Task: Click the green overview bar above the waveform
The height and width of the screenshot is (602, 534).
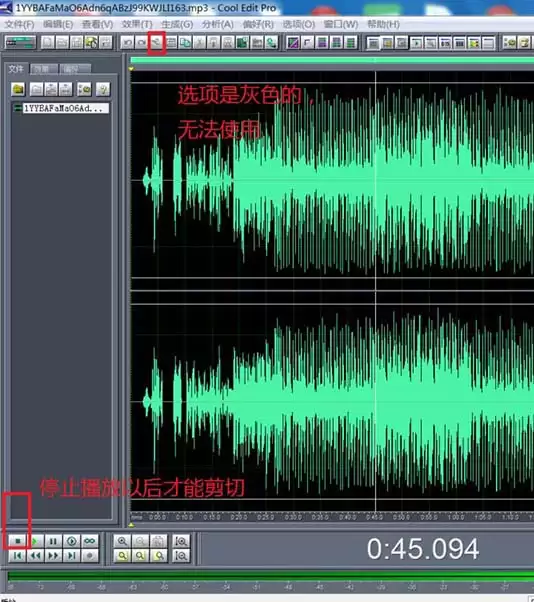Action: (x=332, y=60)
